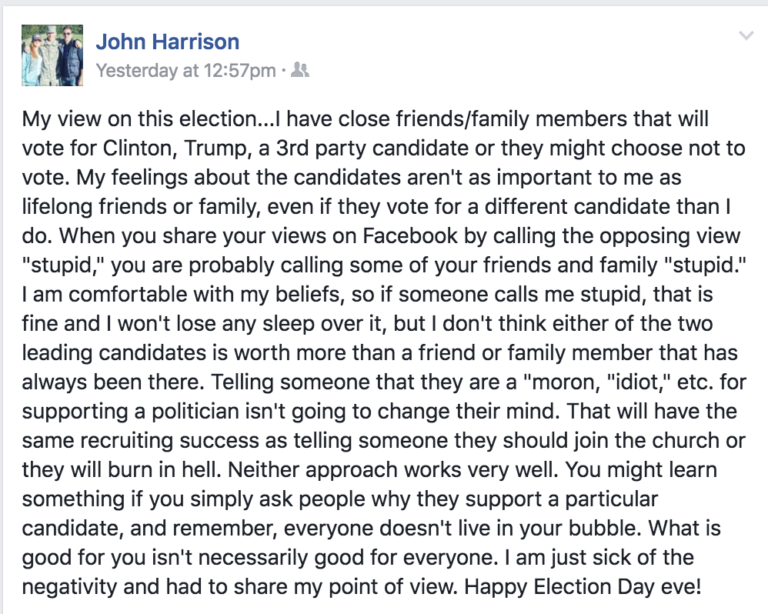Visit John Harrison's profile via name link
This screenshot has width=768, height=614.
pos(168,42)
